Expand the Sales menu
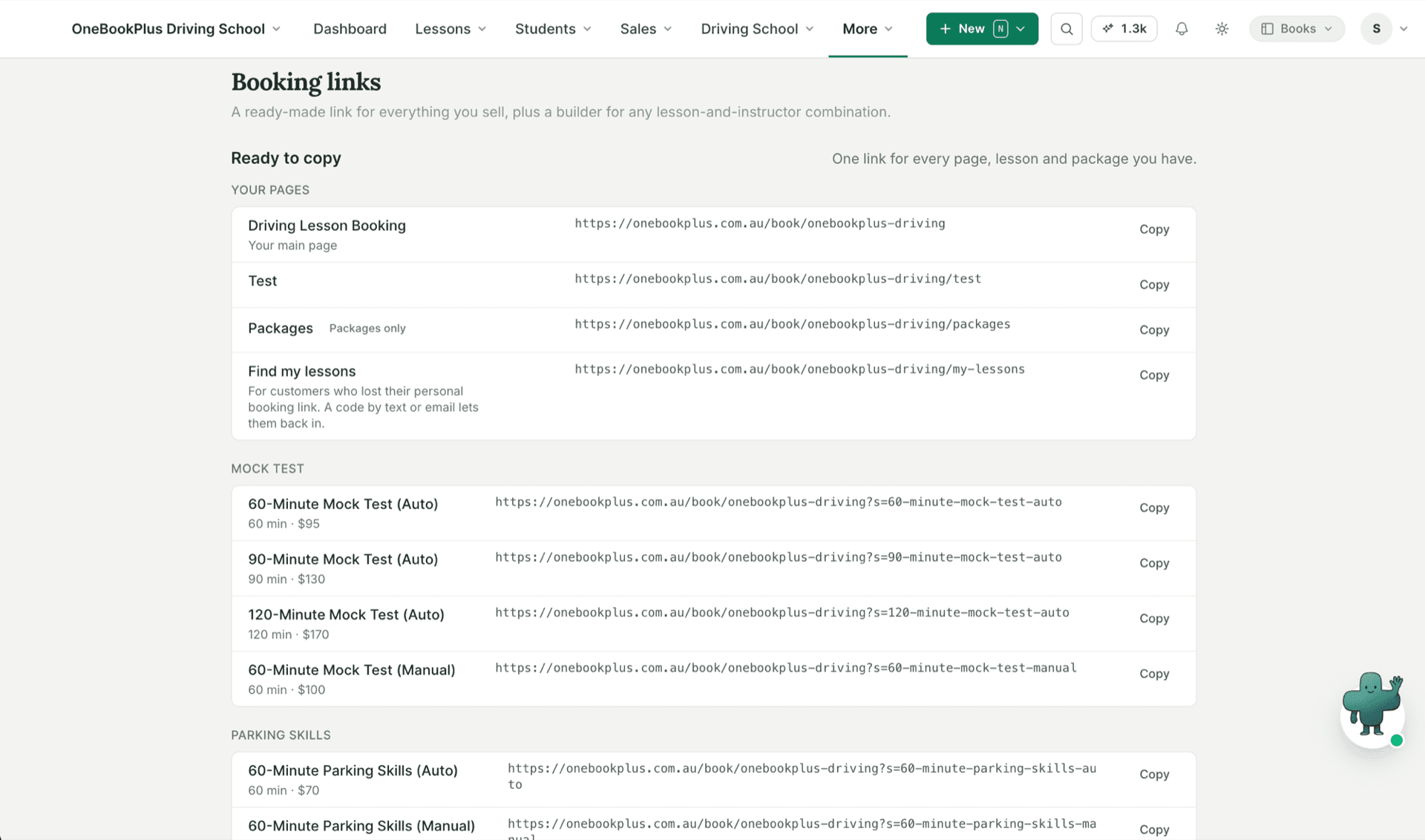 (x=646, y=29)
